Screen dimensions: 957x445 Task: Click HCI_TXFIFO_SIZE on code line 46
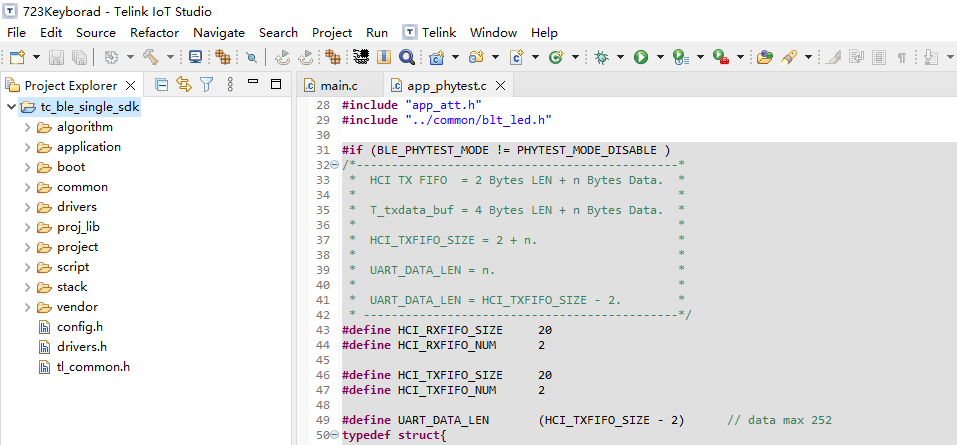[450, 375]
